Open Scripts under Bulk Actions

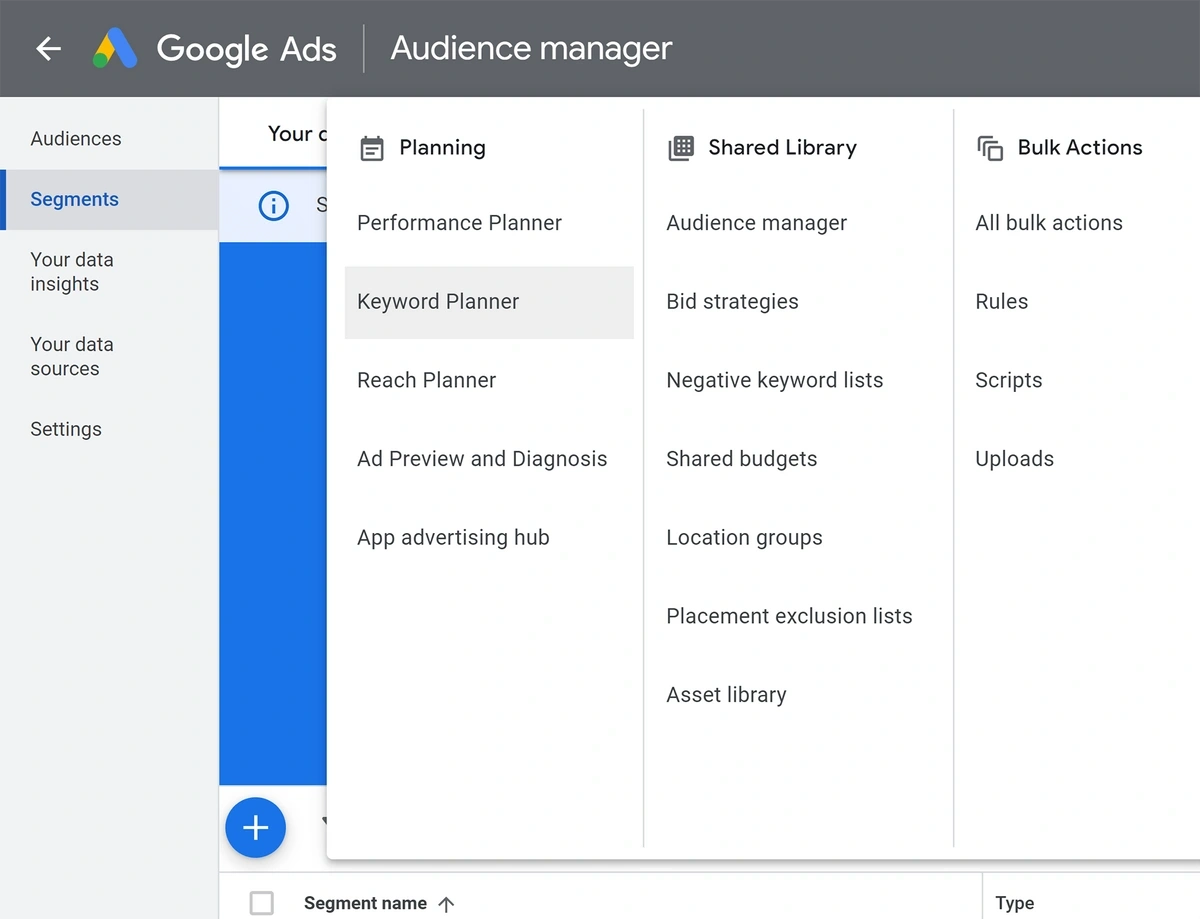(1008, 380)
